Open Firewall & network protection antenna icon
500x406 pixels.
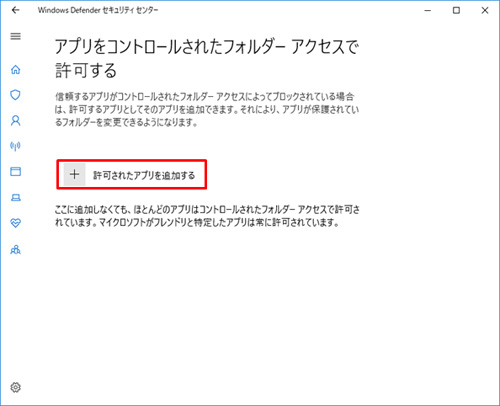pyautogui.click(x=16, y=146)
